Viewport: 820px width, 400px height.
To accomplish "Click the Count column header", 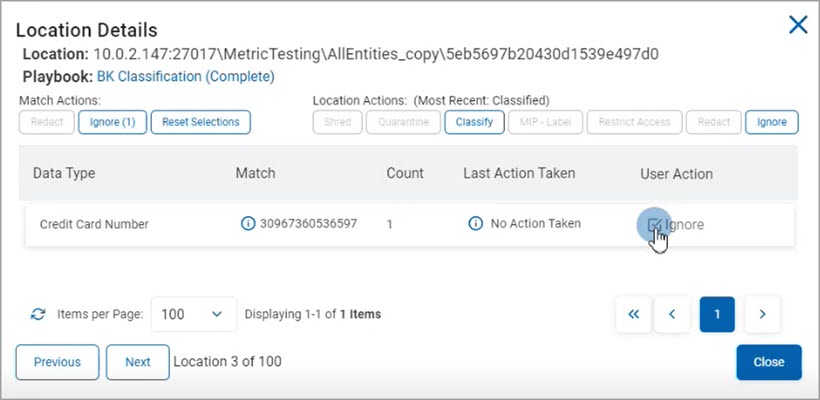I will point(405,173).
